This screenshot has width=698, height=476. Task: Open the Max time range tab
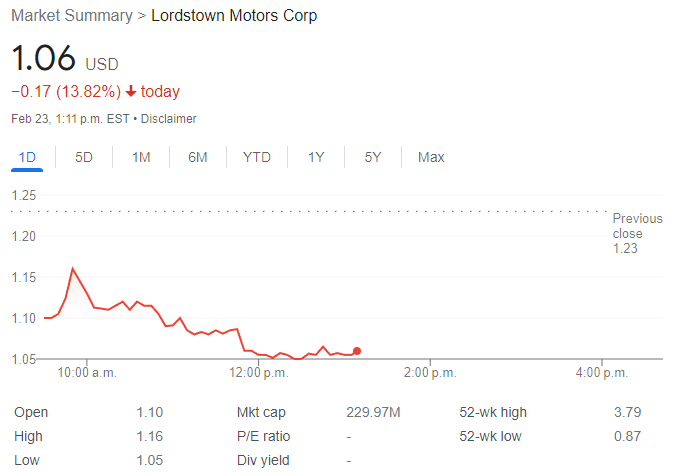[431, 157]
